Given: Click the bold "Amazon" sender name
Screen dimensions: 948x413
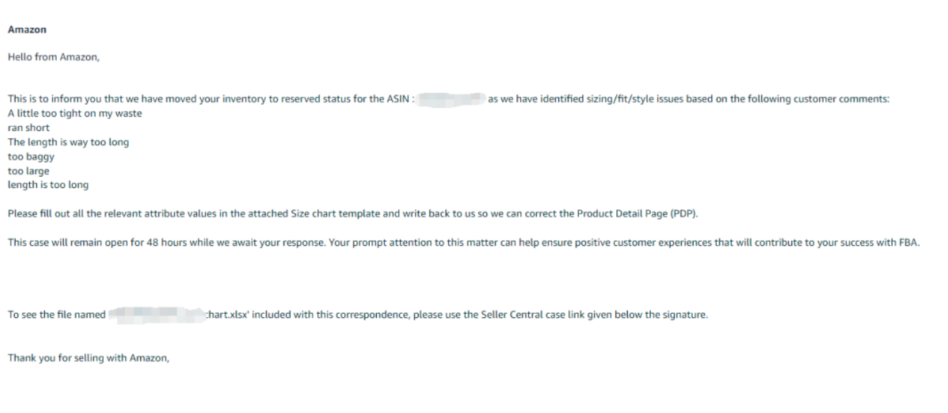Looking at the screenshot, I should click(x=27, y=29).
